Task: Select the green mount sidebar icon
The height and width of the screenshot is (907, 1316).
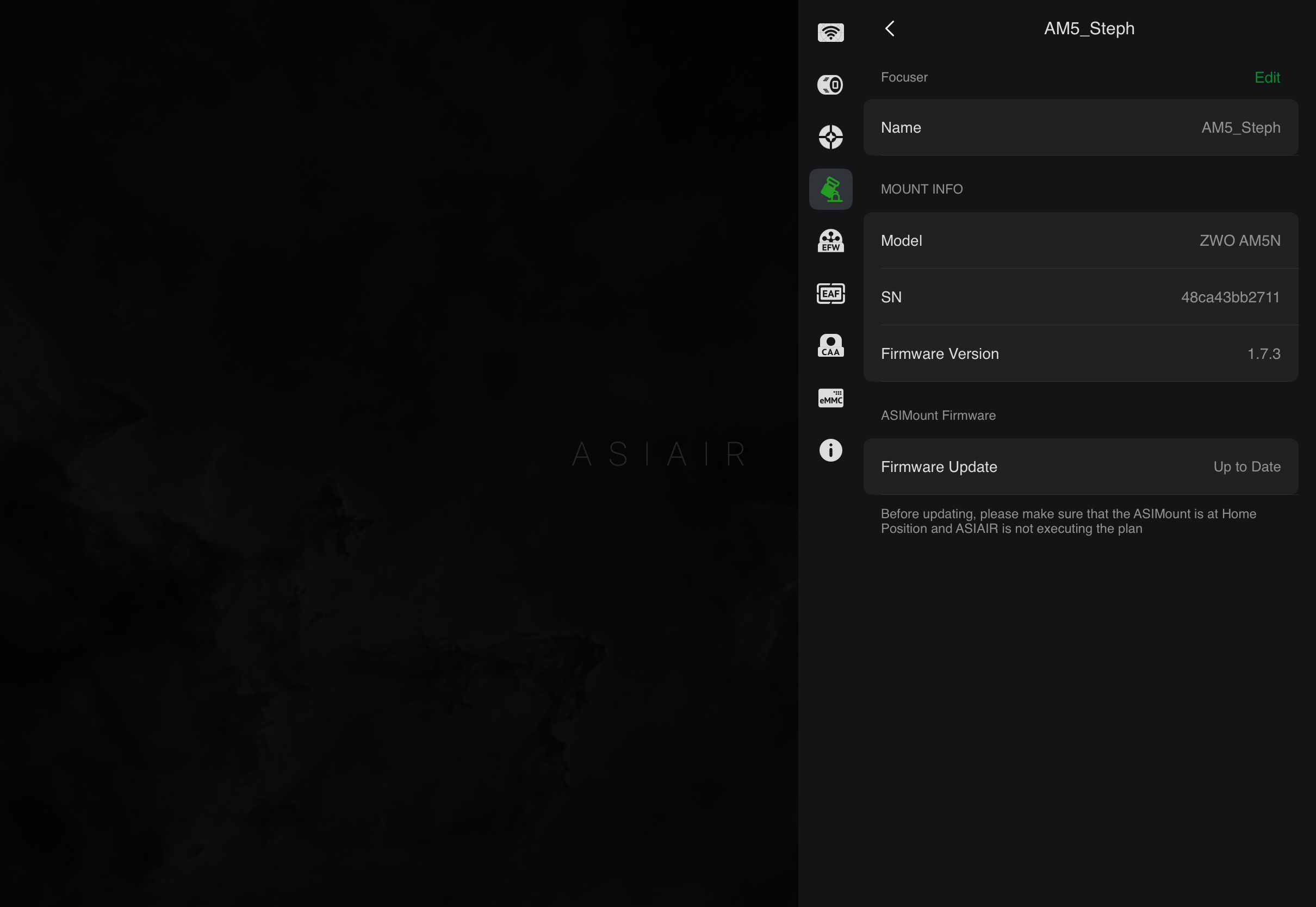Action: 830,189
